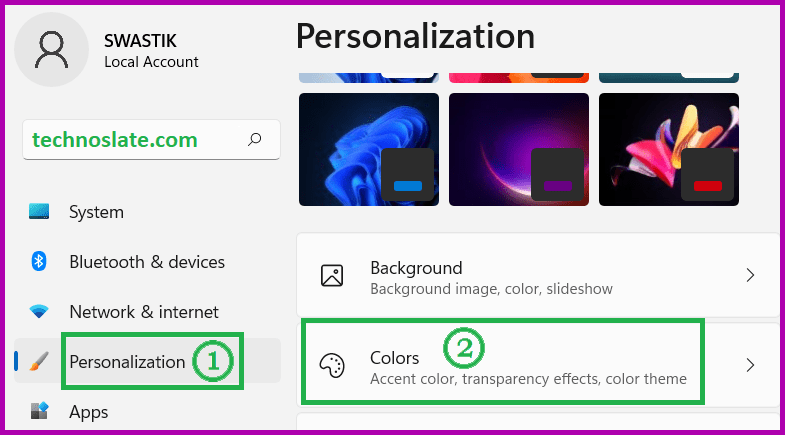Screen dimensions: 785x435
Task: Click the Local Account label
Action: [x=151, y=62]
